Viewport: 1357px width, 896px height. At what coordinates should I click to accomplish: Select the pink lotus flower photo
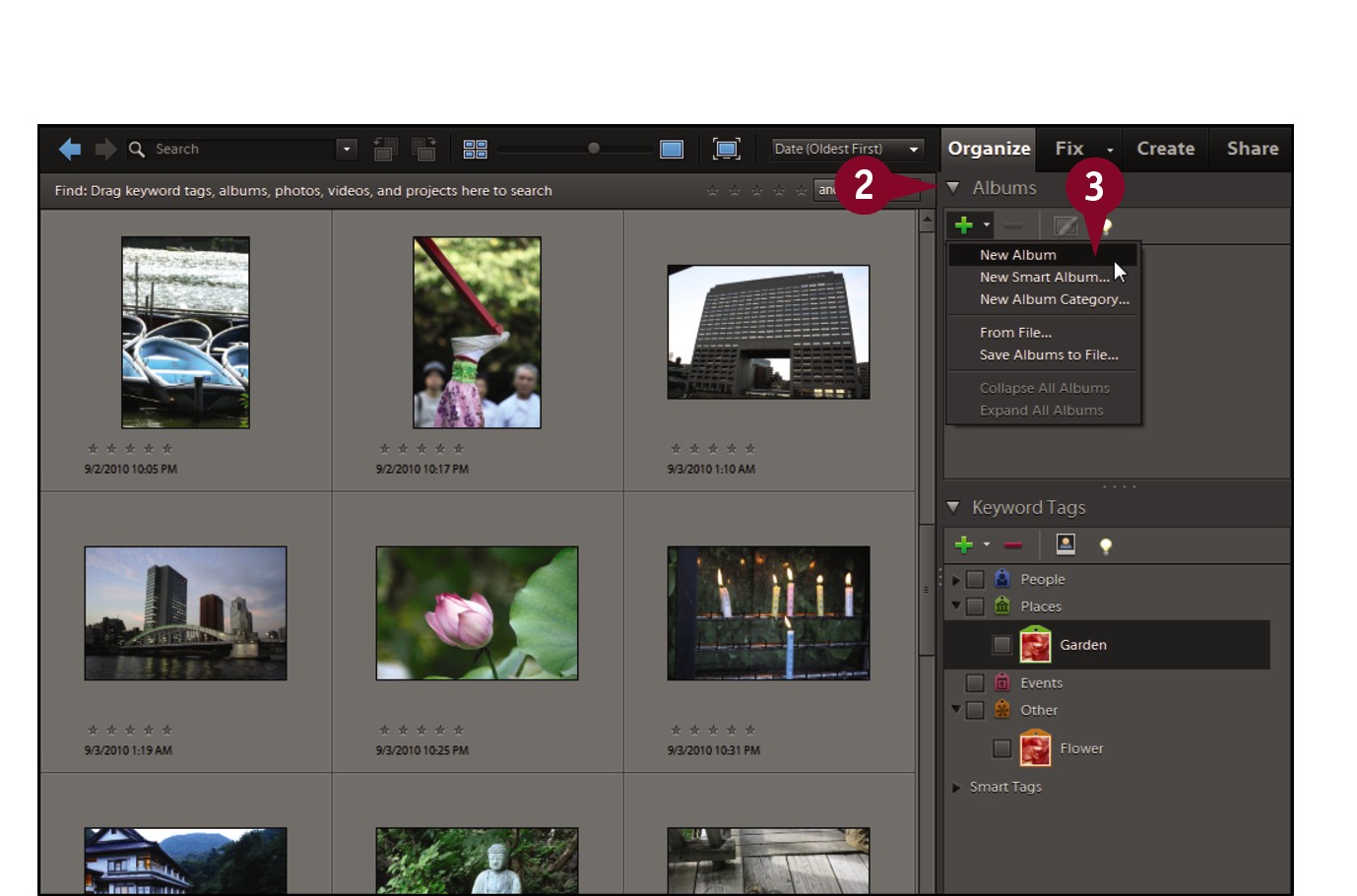tap(477, 613)
